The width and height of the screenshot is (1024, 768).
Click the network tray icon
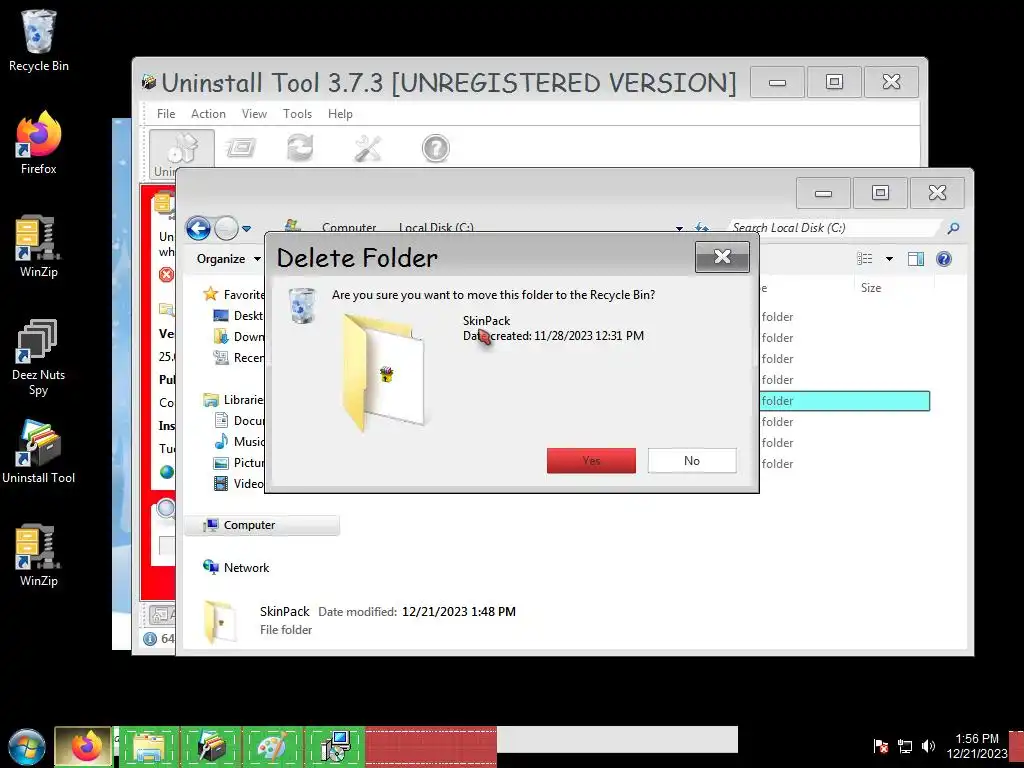pyautogui.click(x=904, y=746)
